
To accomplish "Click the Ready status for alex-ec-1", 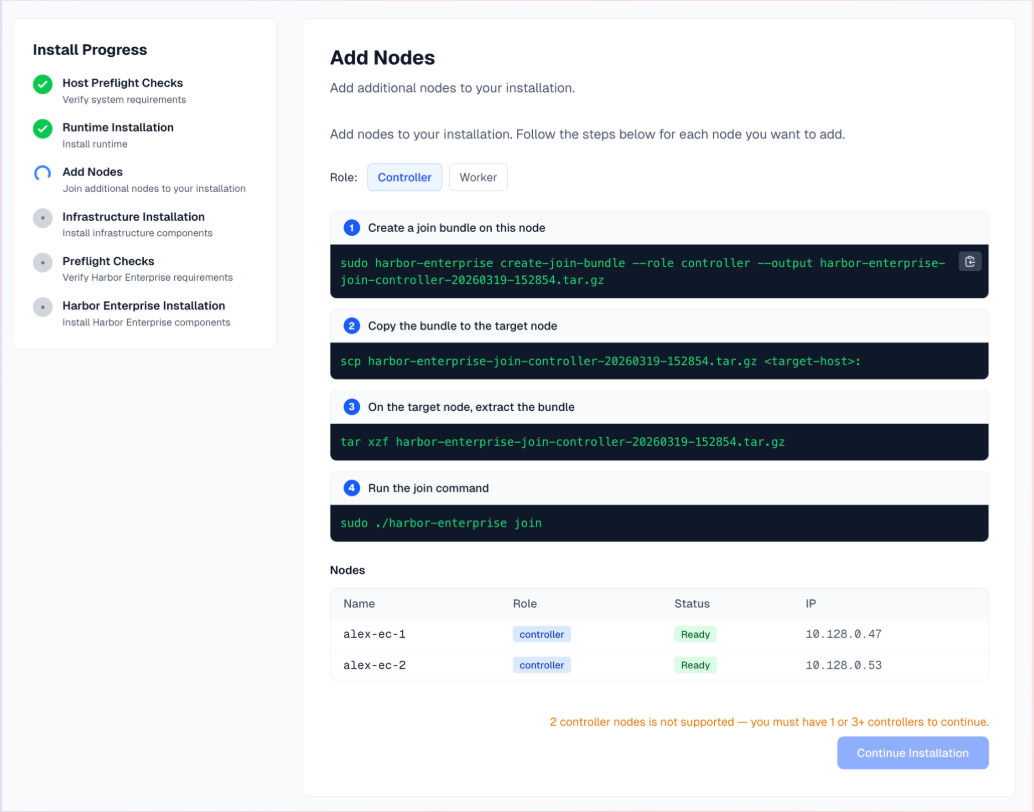I will tap(695, 635).
